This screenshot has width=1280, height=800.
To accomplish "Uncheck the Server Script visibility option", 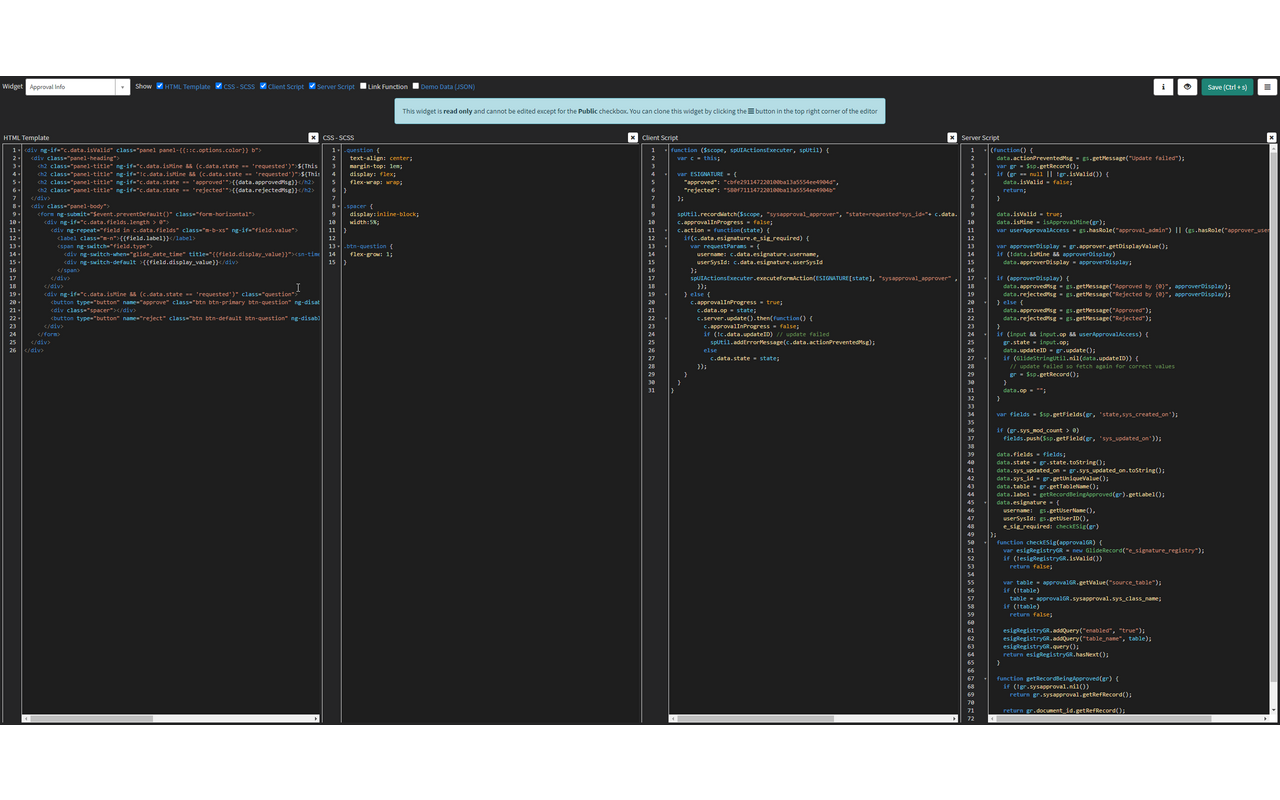I will click(311, 86).
